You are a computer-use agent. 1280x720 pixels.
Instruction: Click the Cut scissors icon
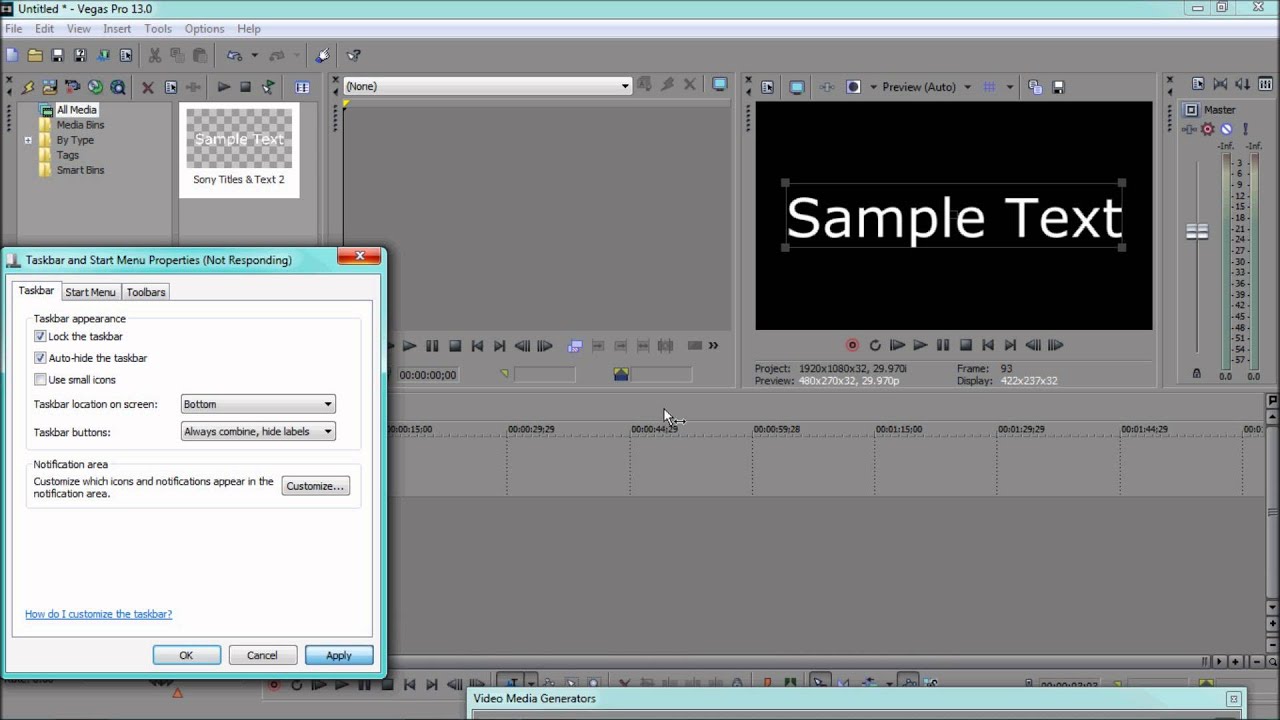[155, 56]
